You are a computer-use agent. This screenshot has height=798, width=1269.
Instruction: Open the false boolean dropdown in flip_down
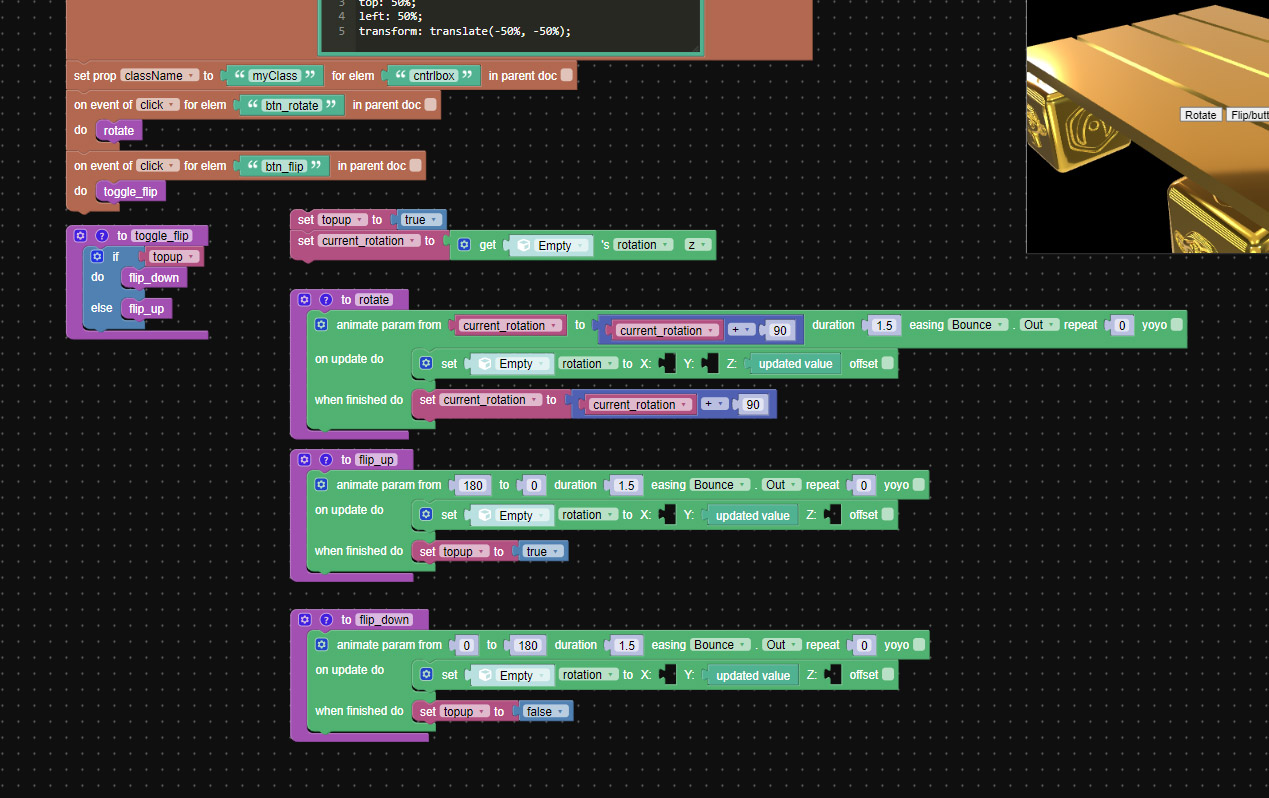click(x=546, y=712)
